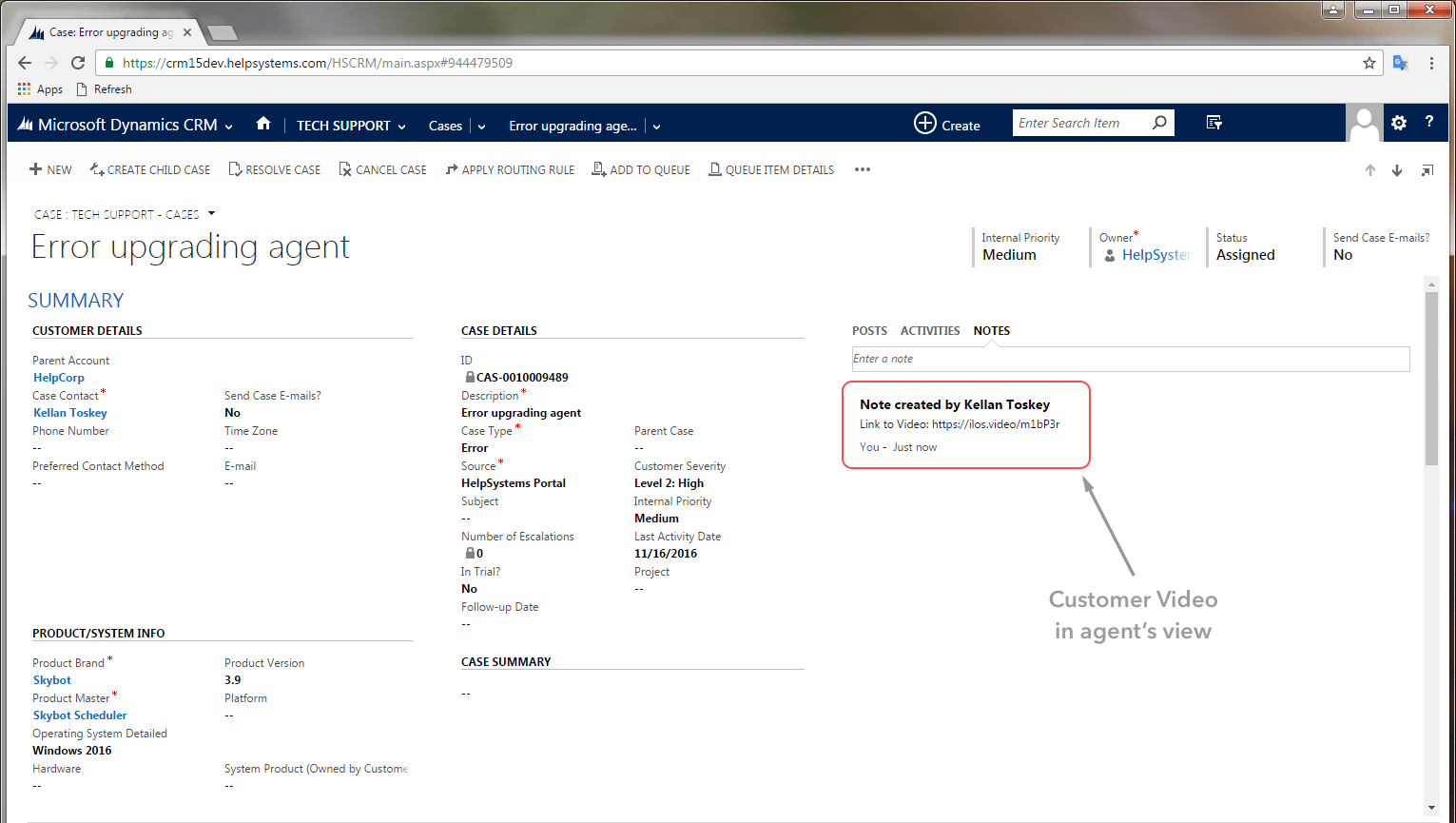Open the Kellan Toskey case contact link
1456x823 pixels.
70,413
